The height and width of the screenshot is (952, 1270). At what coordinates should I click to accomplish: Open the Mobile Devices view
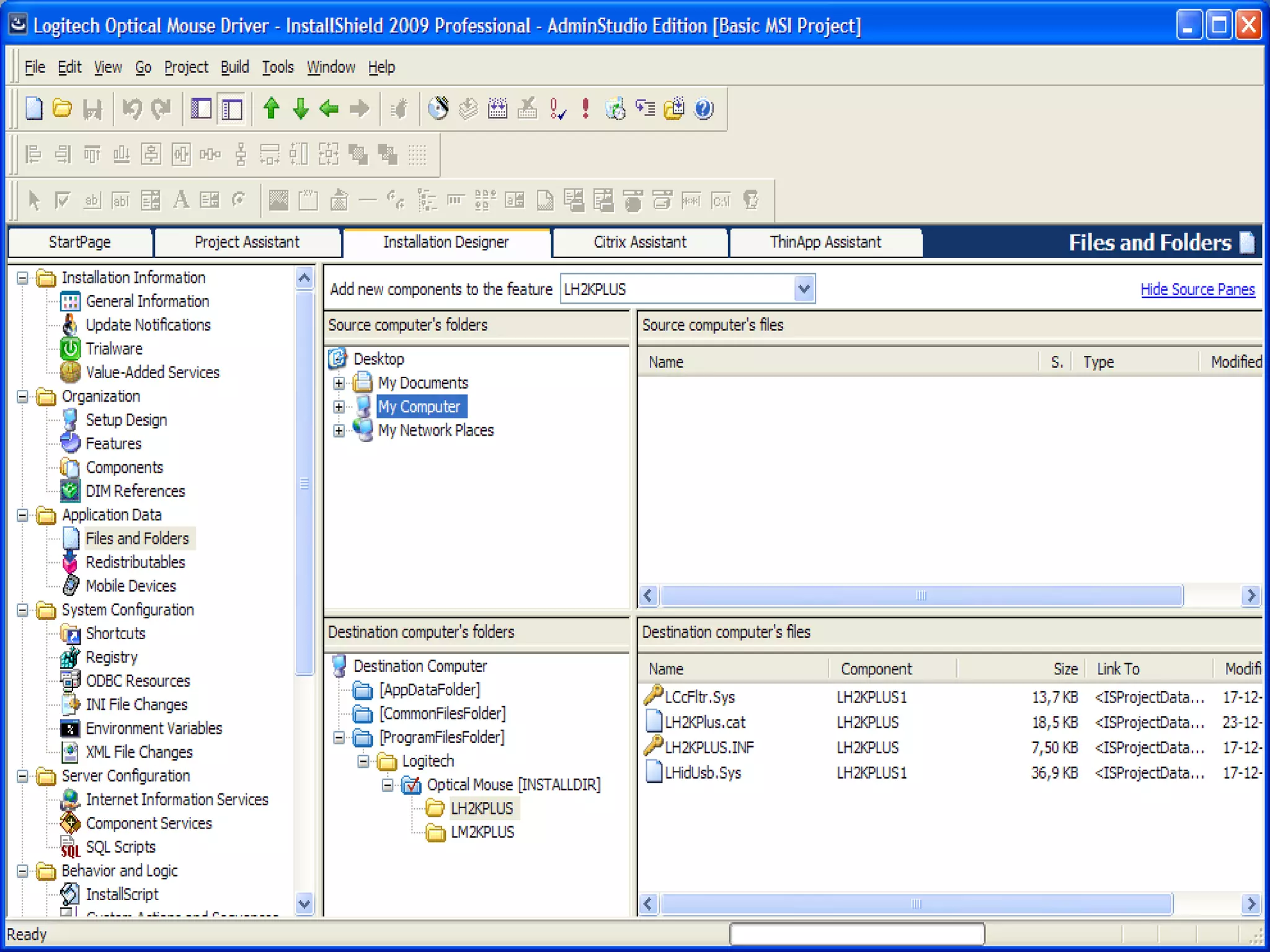click(131, 586)
